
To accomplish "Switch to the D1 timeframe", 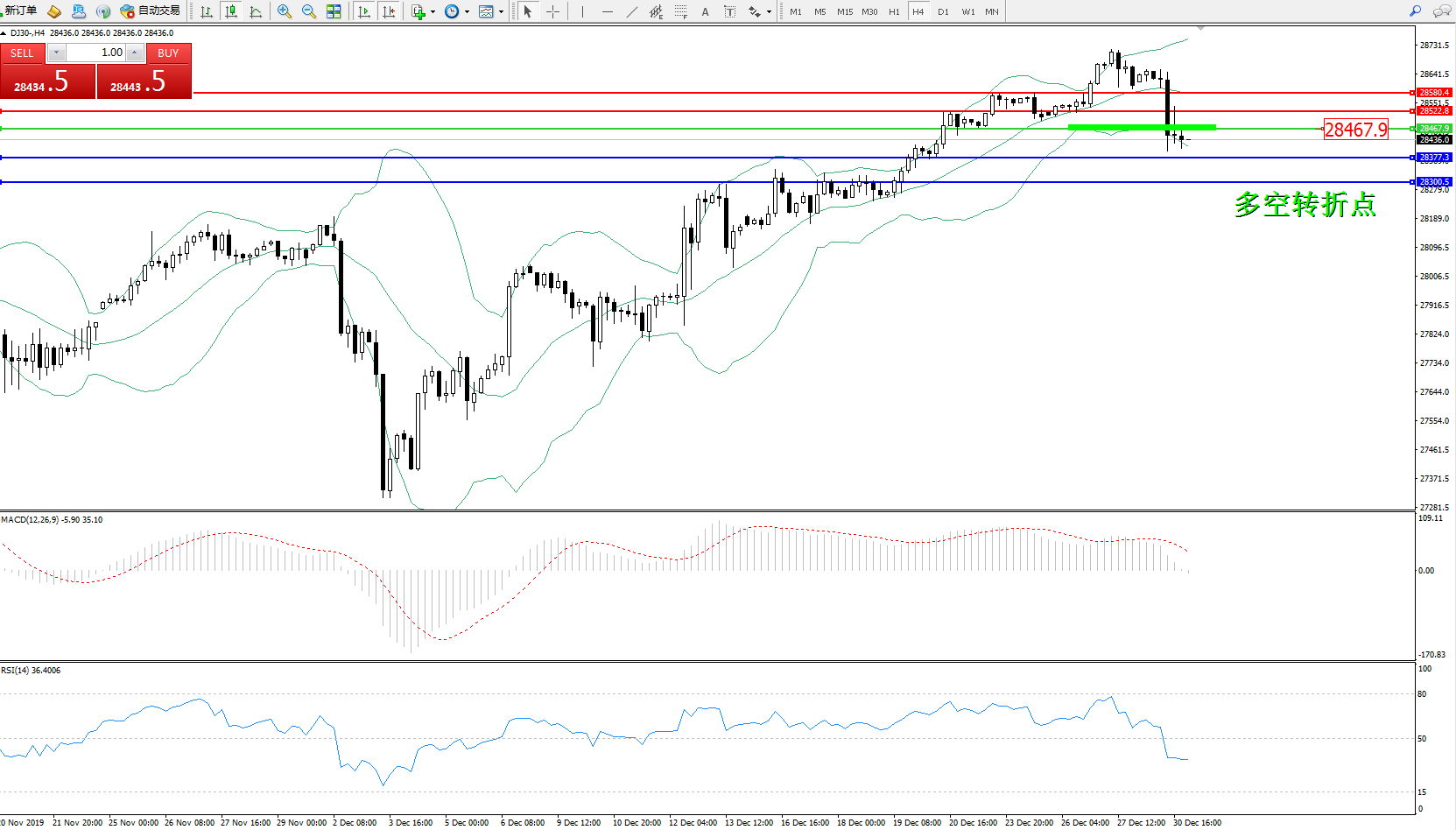I will pyautogui.click(x=943, y=11).
